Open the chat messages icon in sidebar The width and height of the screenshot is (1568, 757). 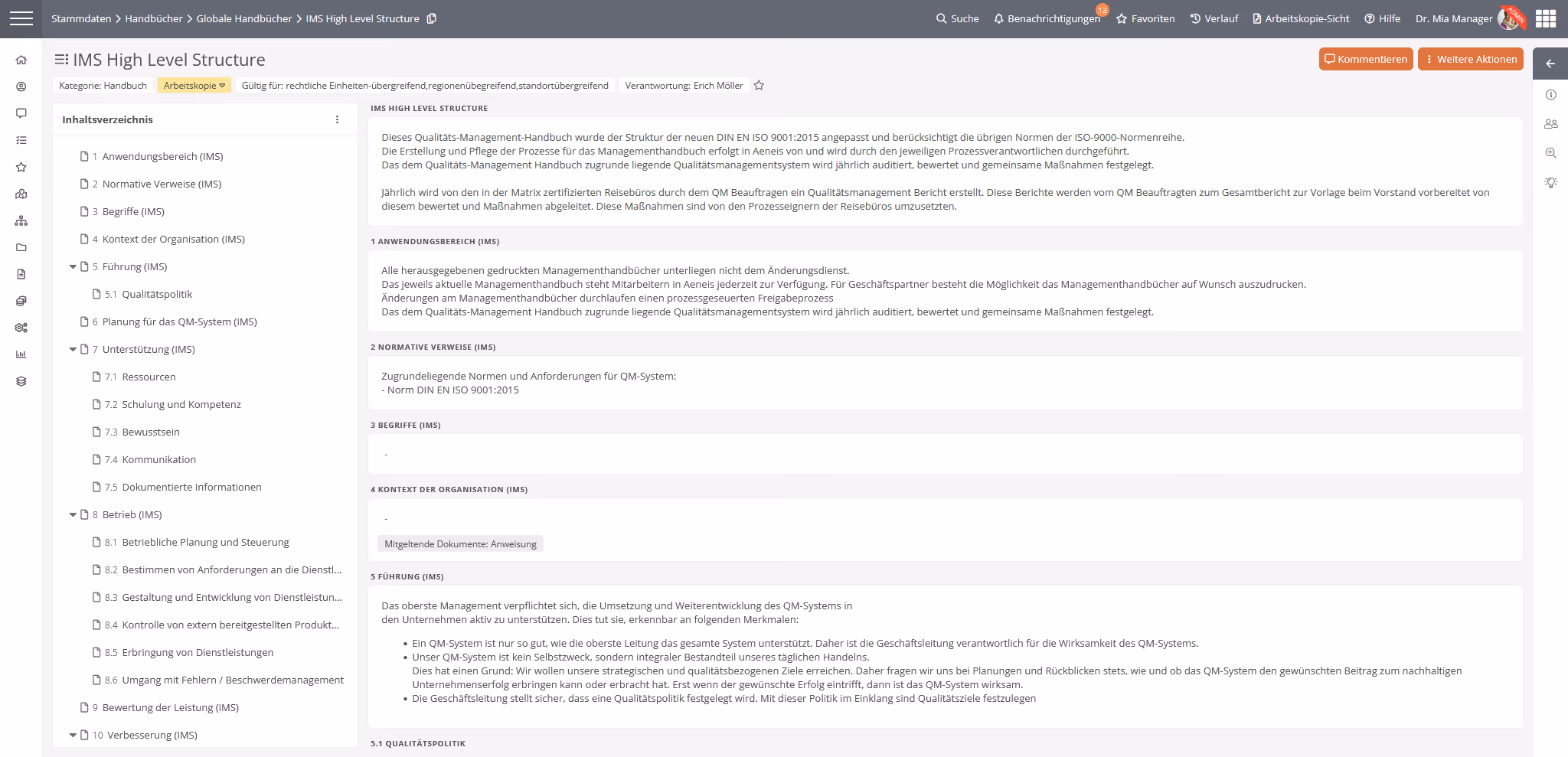[21, 113]
